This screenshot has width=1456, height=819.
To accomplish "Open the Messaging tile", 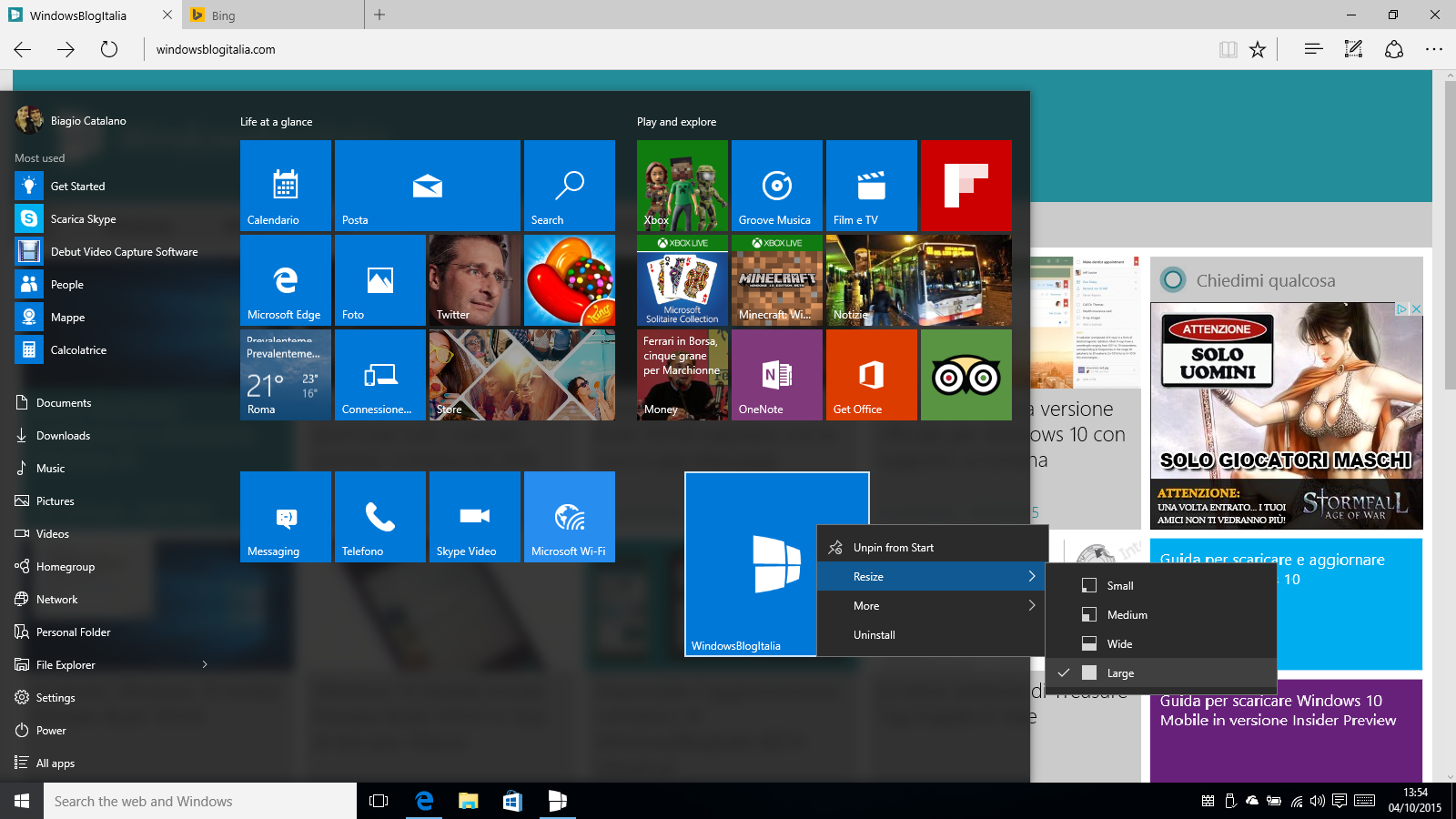I will pyautogui.click(x=286, y=517).
